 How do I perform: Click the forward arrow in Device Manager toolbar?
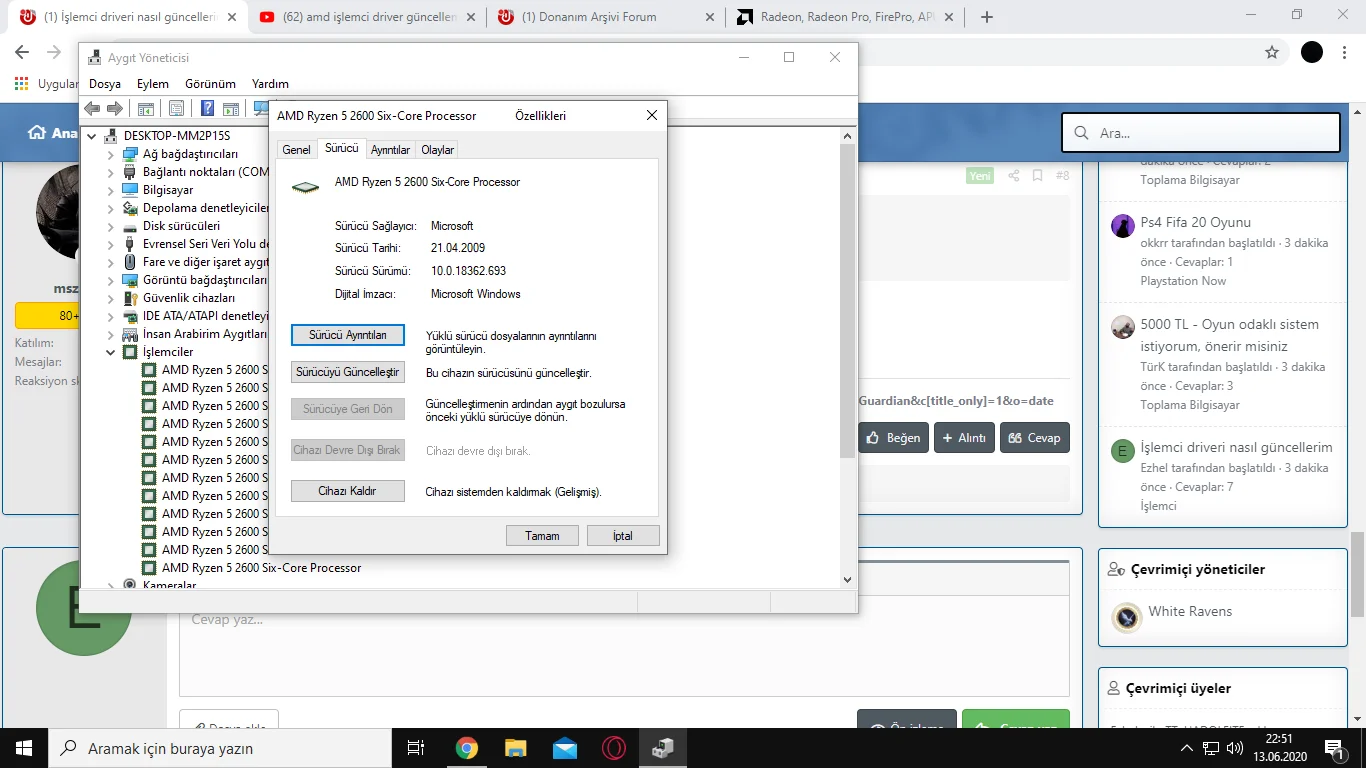(x=115, y=108)
